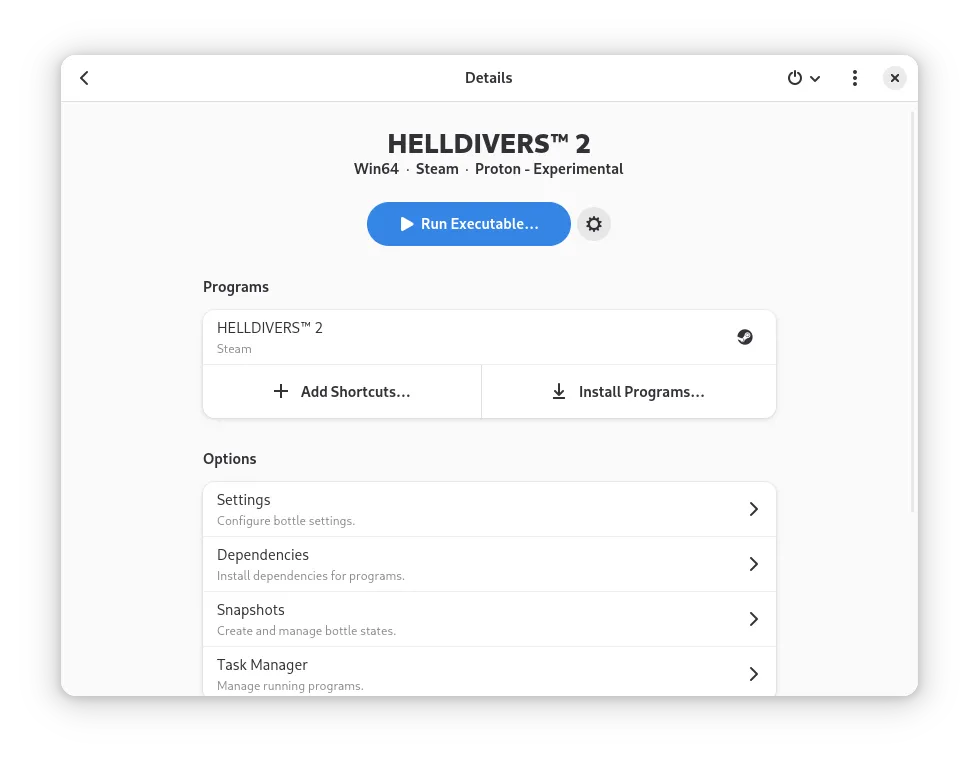Click the download icon in Install Programs
This screenshot has height=763, width=979.
pyautogui.click(x=559, y=391)
